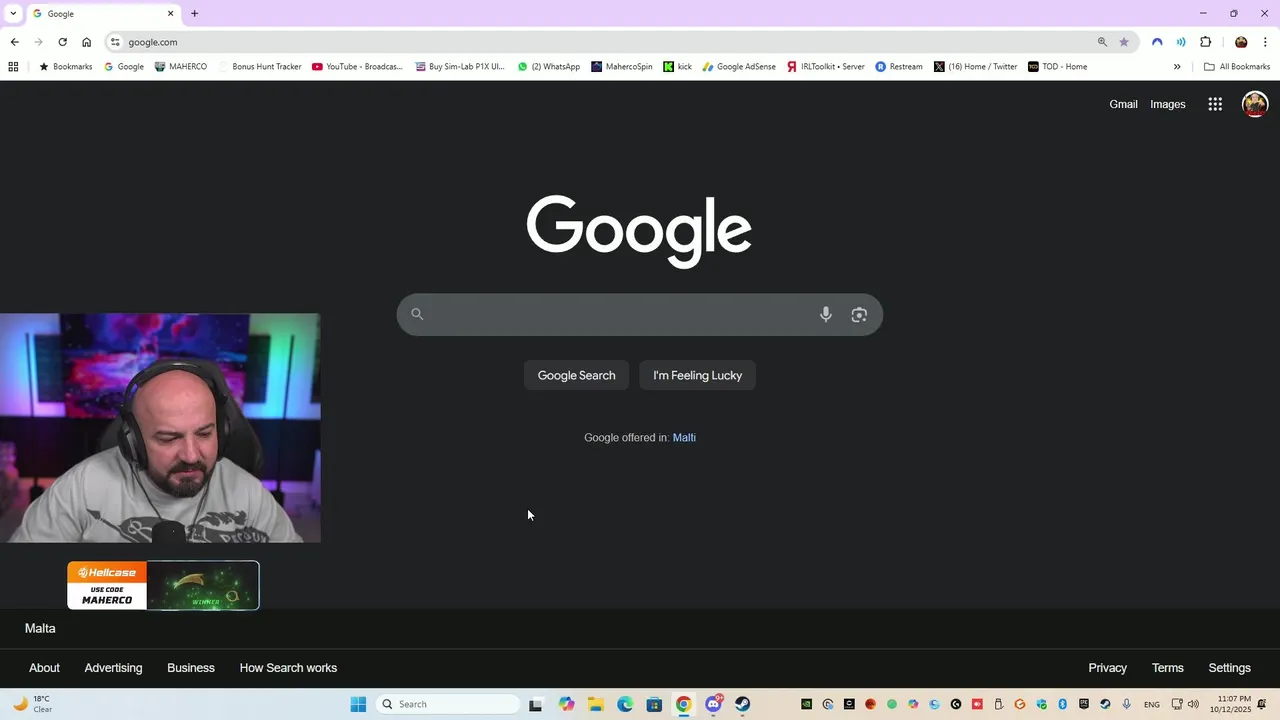
Task: Open Chrome profile avatar in toolbar
Action: point(1241,42)
